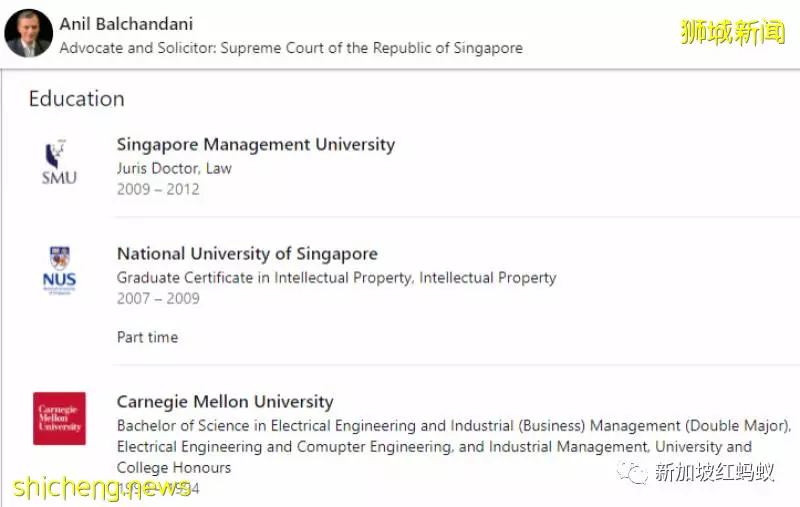This screenshot has height=507, width=800.
Task: Open Carnegie Mellon University page link
Action: (225, 401)
